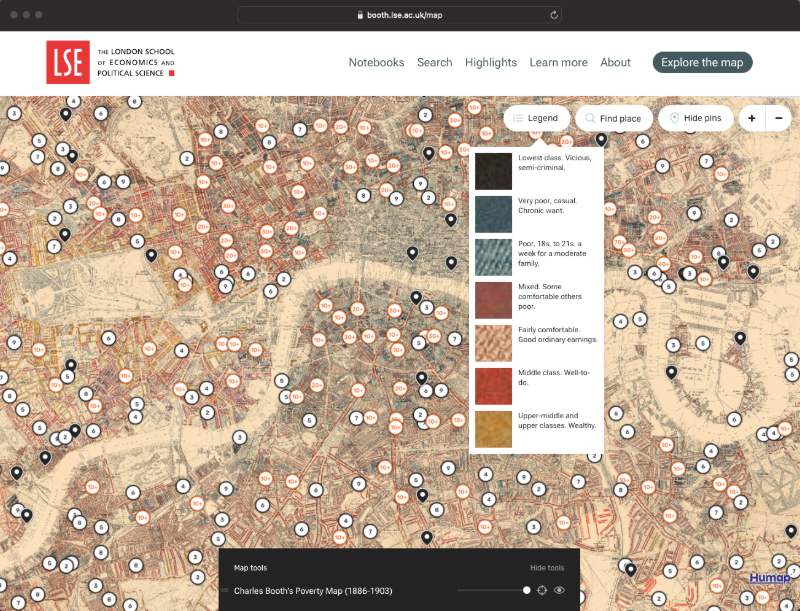The width and height of the screenshot is (800, 611).
Task: Click the browser address bar
Action: [x=399, y=15]
